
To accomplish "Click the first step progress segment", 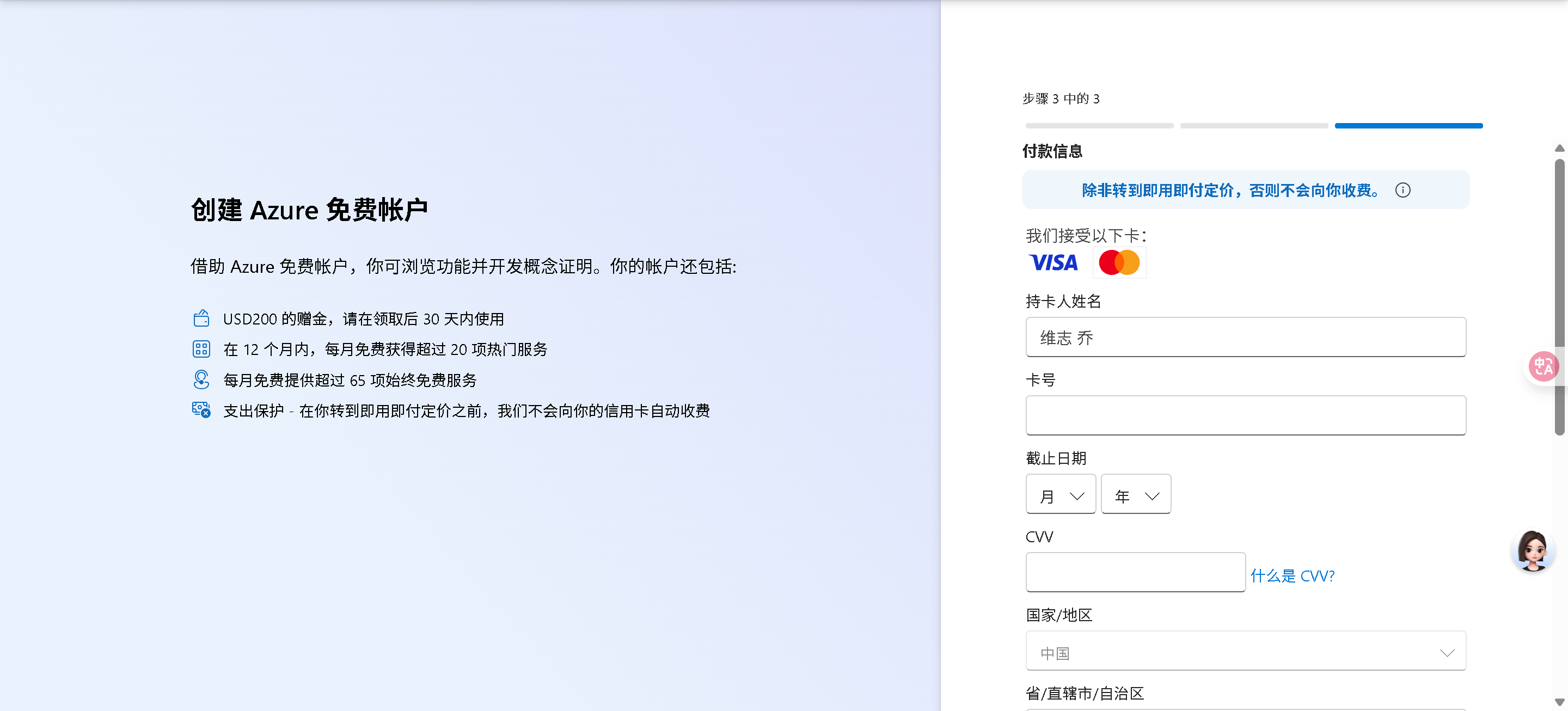I will pos(1099,126).
